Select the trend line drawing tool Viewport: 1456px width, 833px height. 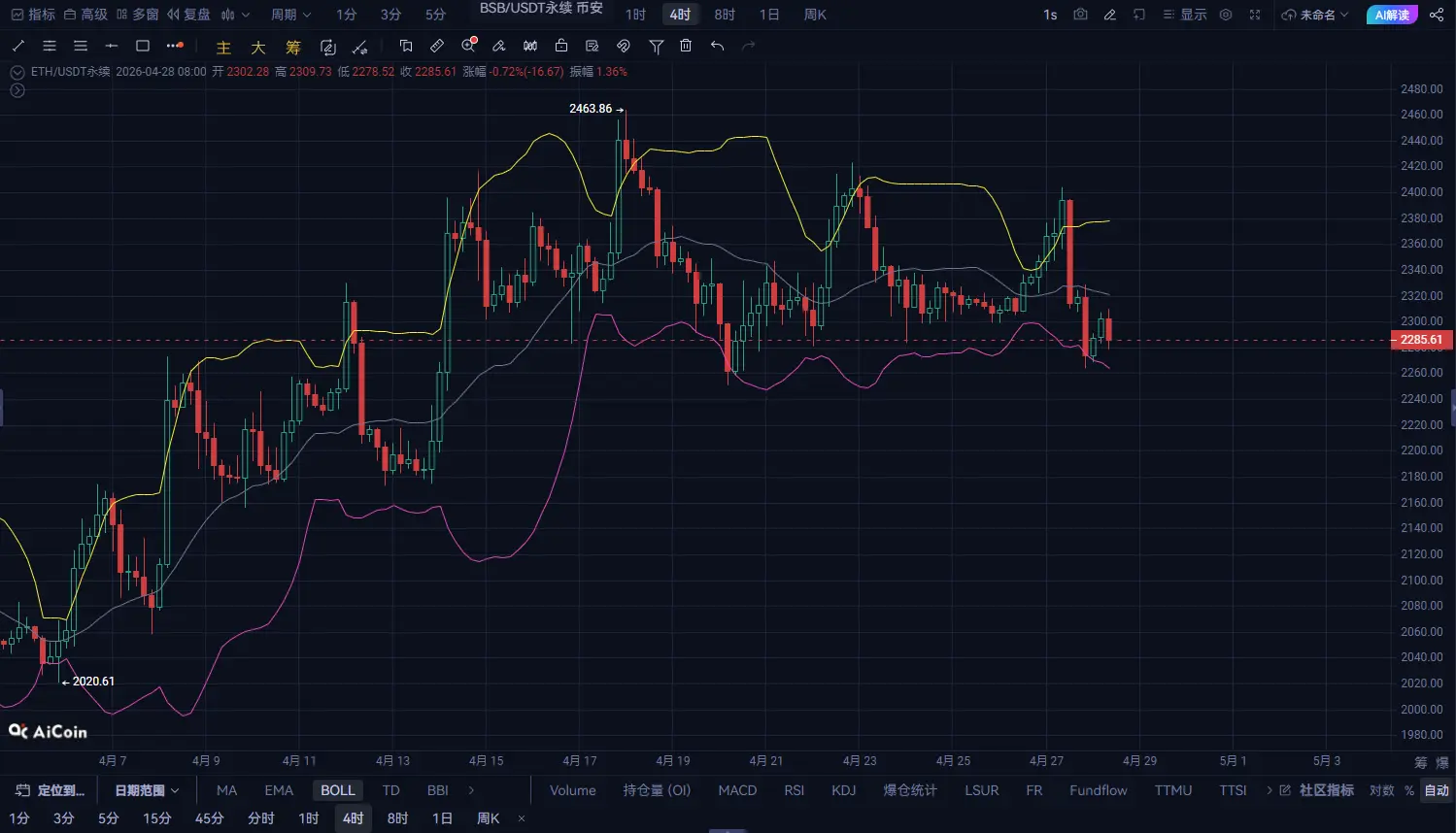(18, 46)
